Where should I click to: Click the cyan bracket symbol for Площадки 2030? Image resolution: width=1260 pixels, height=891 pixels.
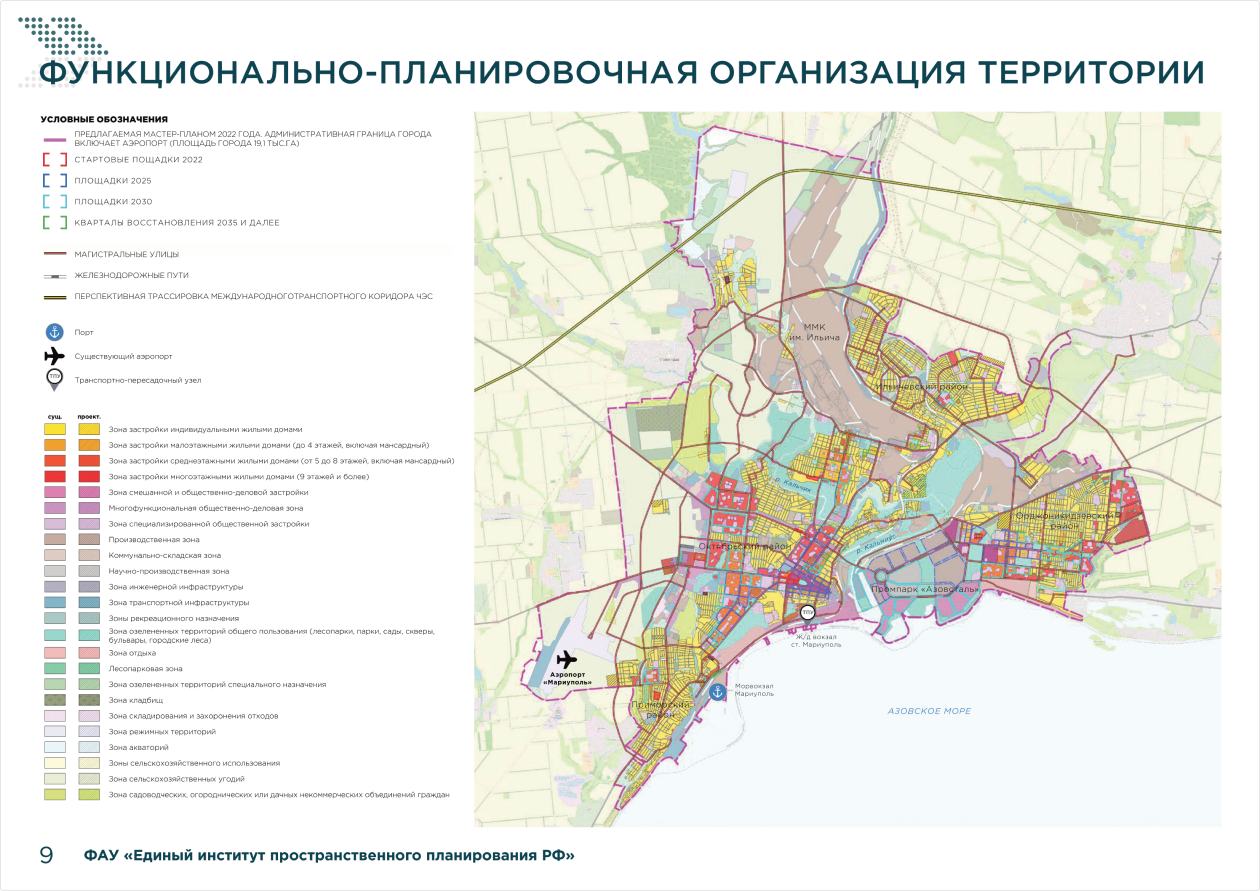pos(54,201)
